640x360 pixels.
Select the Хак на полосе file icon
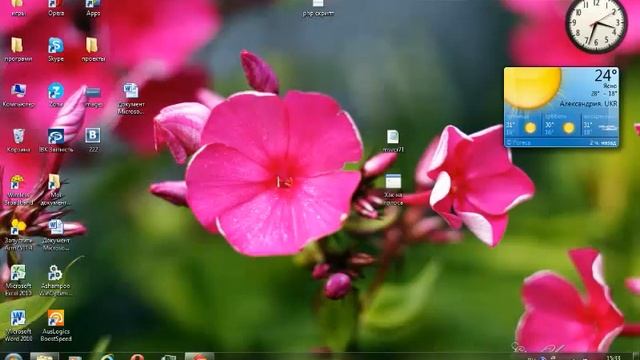393,189
